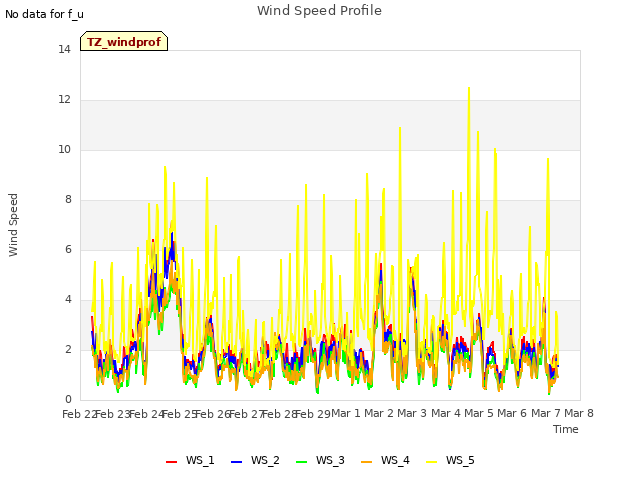Screen dimensions: 640x480
Task: Click the y-axis value 2
Action: [68, 349]
